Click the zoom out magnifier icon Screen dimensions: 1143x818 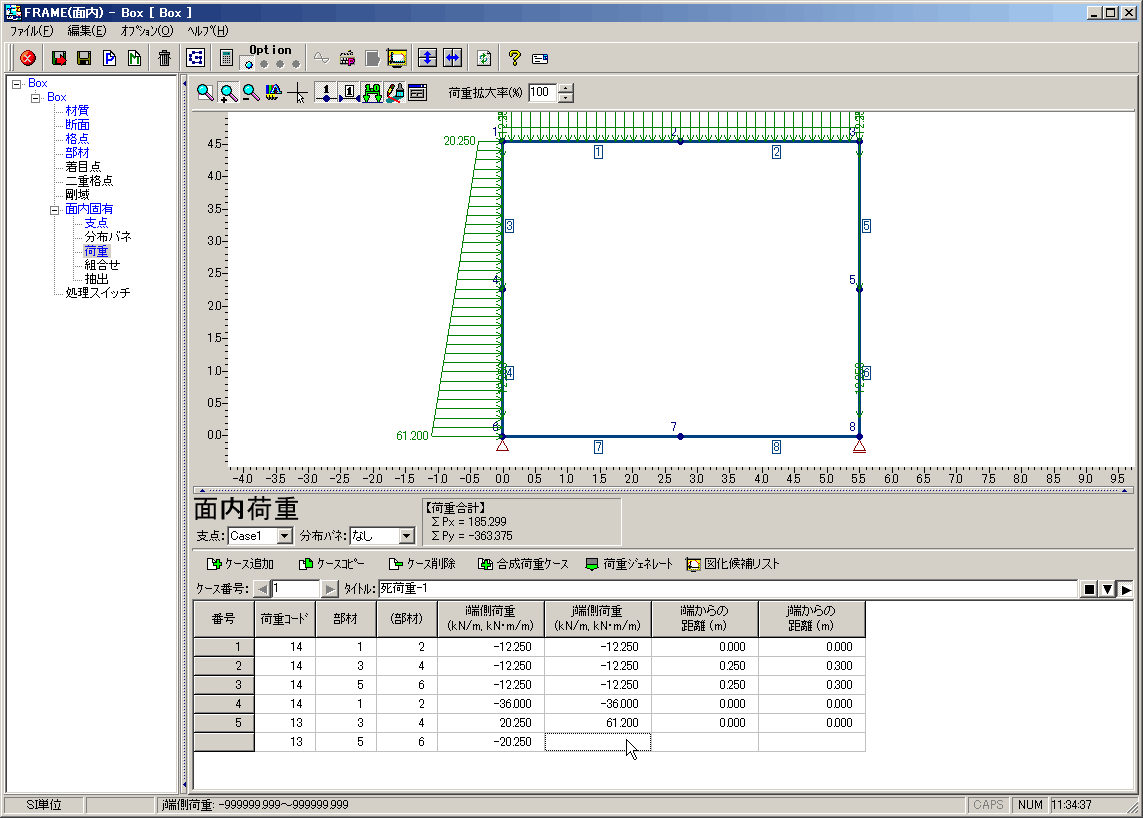[251, 93]
